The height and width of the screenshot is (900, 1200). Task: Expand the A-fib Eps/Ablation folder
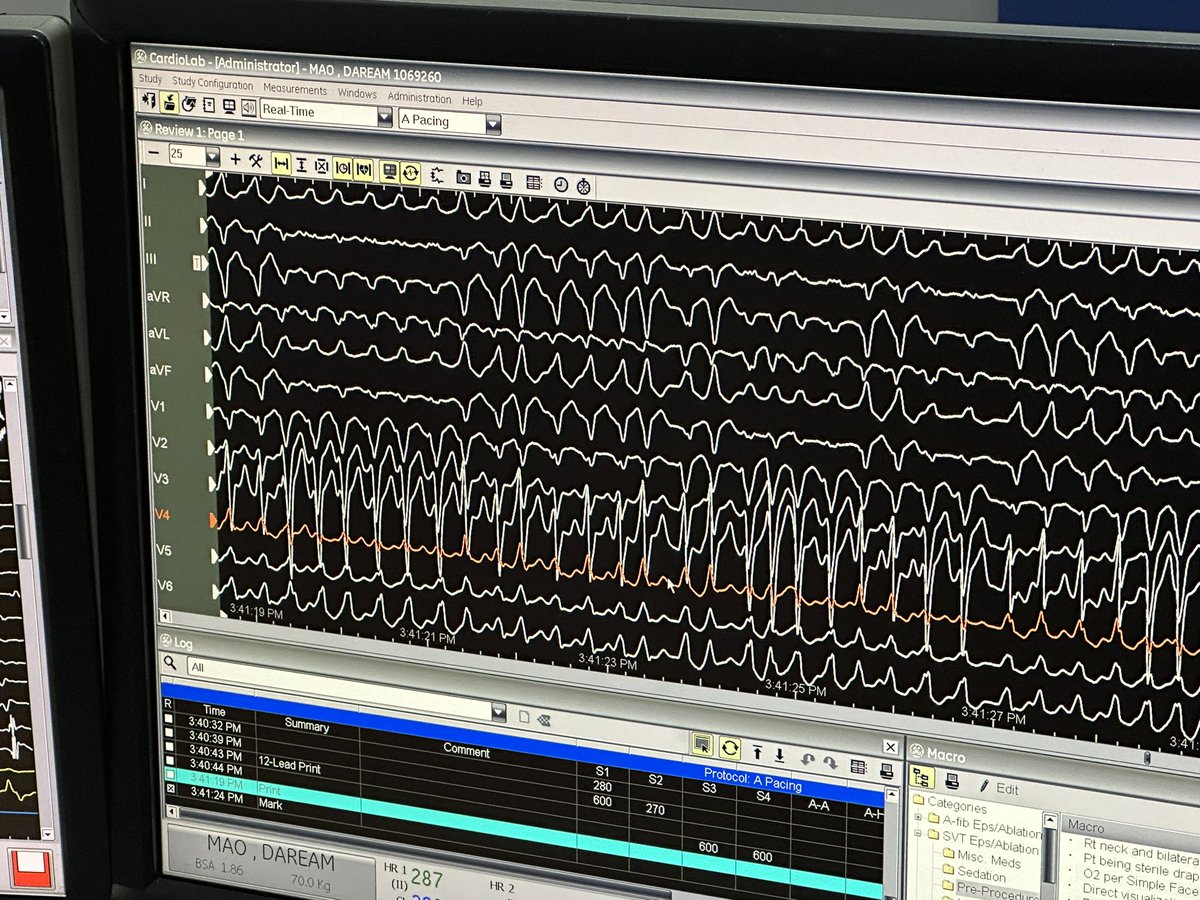[919, 818]
